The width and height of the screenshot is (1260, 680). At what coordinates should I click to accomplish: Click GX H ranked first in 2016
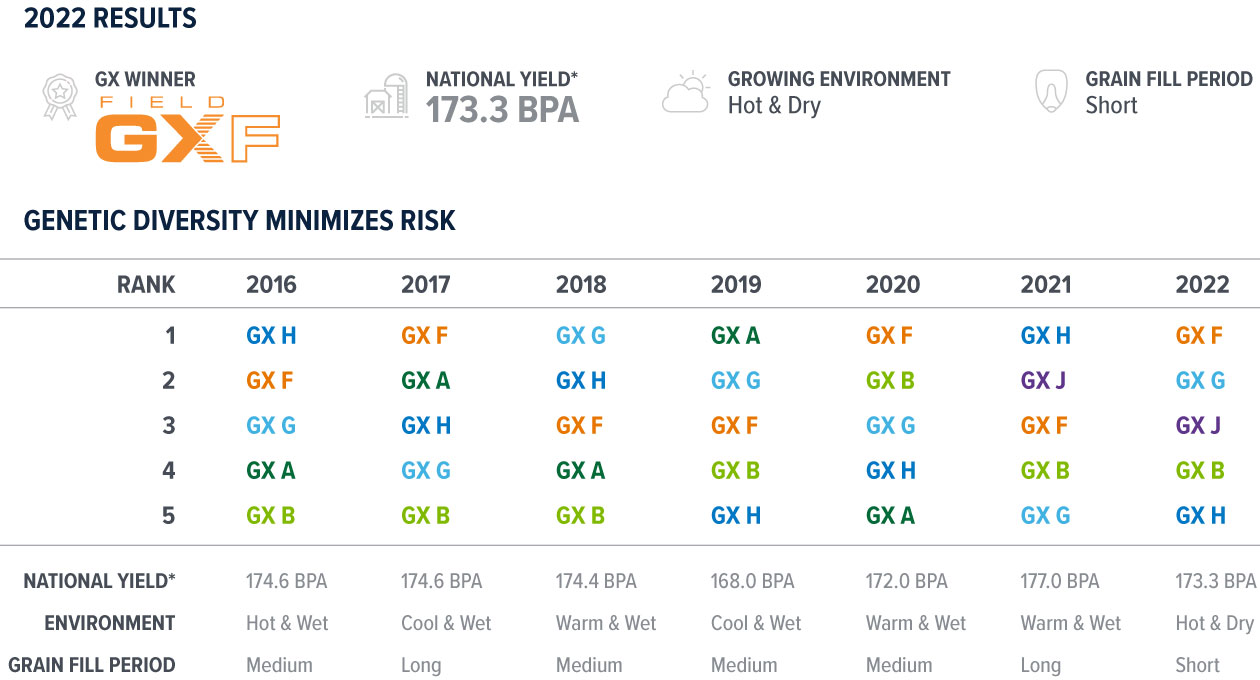point(271,336)
